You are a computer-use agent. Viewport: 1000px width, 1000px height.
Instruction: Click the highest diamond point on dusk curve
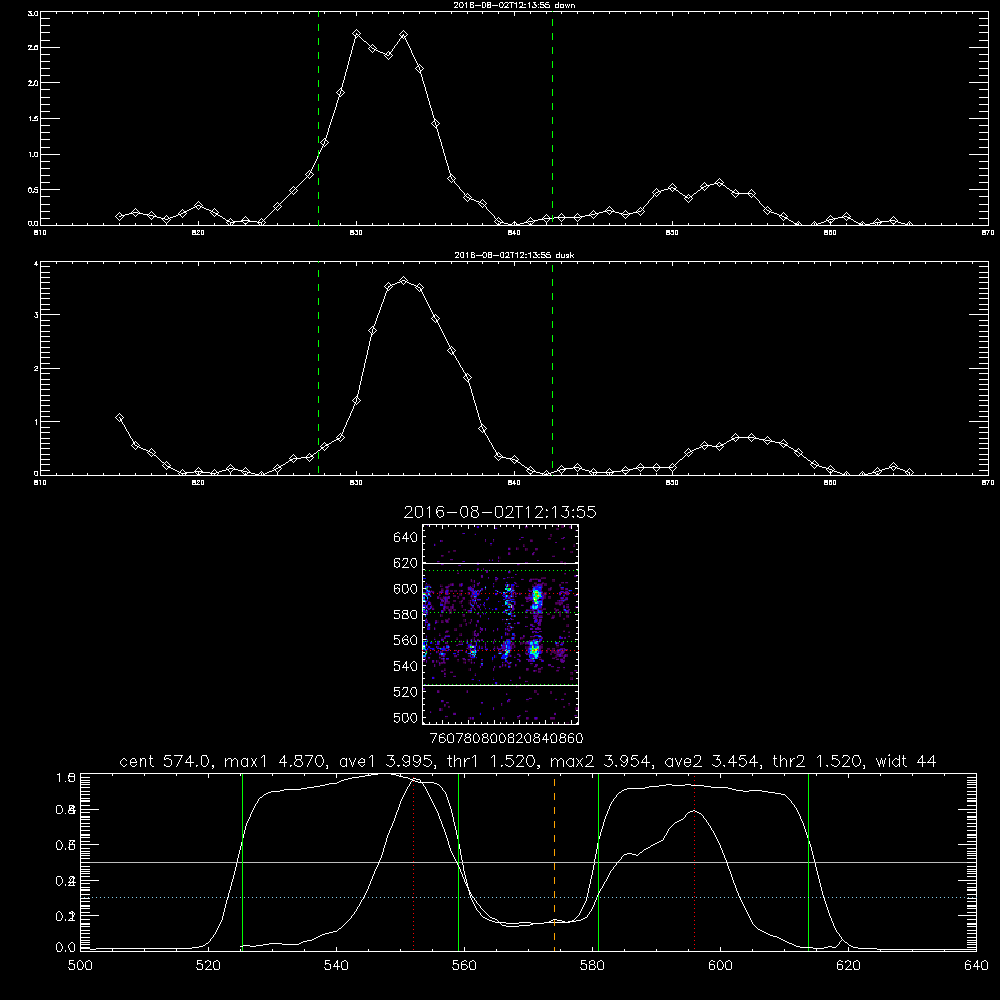(403, 281)
